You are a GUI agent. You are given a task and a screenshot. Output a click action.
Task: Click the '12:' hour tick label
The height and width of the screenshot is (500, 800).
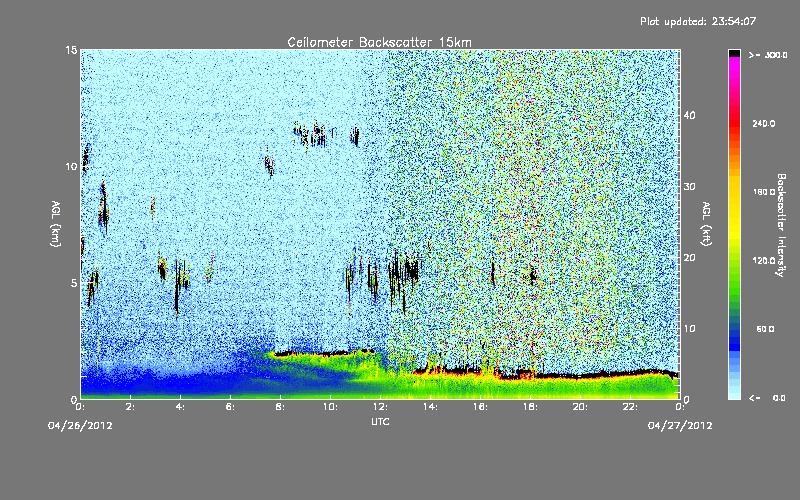[x=381, y=407]
